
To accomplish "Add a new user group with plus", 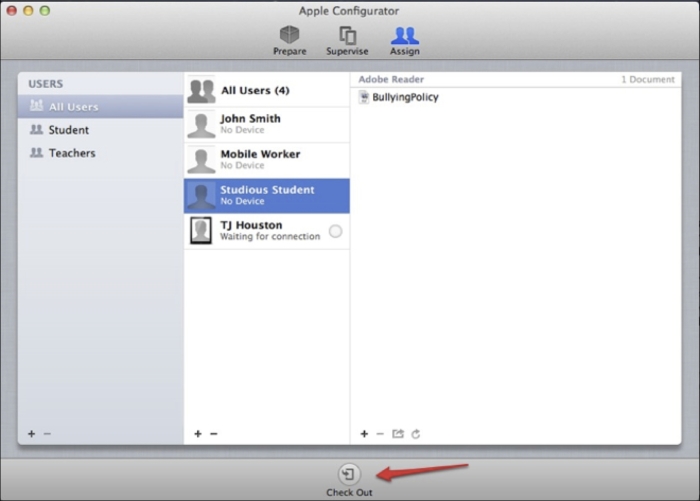I will [x=31, y=434].
